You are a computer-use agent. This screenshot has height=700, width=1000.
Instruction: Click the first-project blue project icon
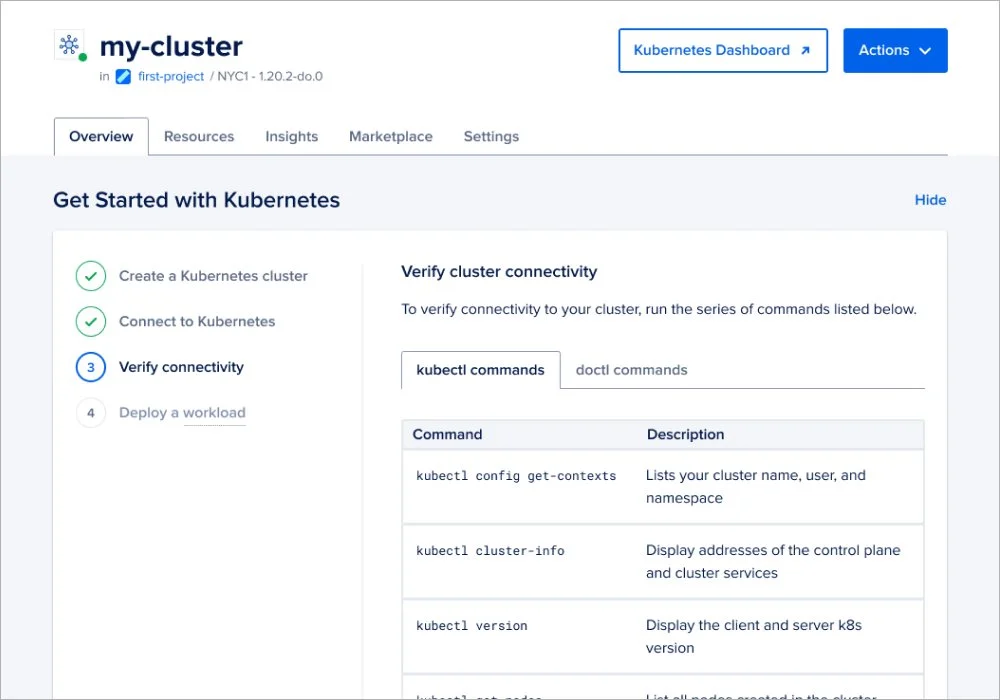pyautogui.click(x=123, y=77)
